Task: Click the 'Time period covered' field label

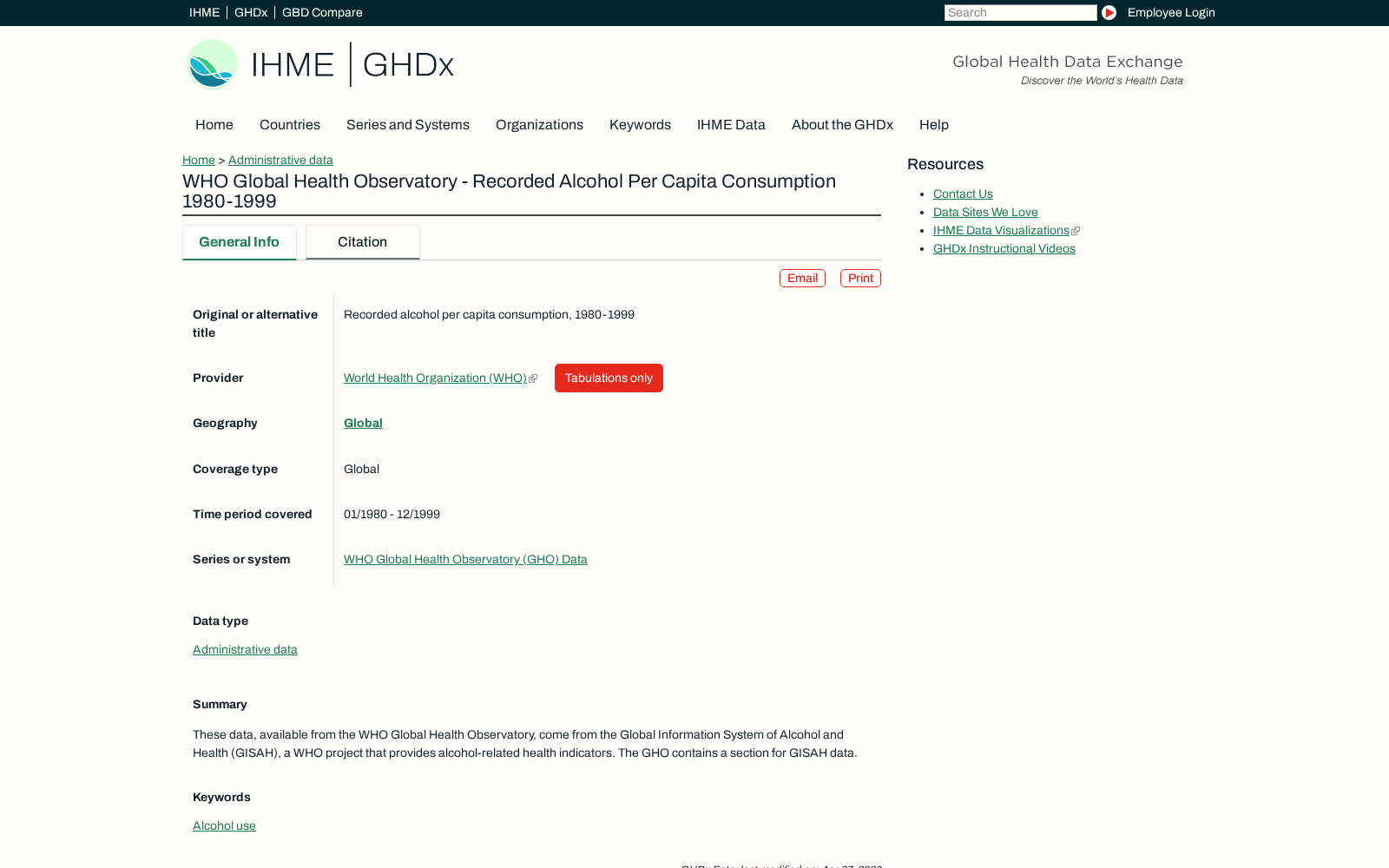Action: 252,514
